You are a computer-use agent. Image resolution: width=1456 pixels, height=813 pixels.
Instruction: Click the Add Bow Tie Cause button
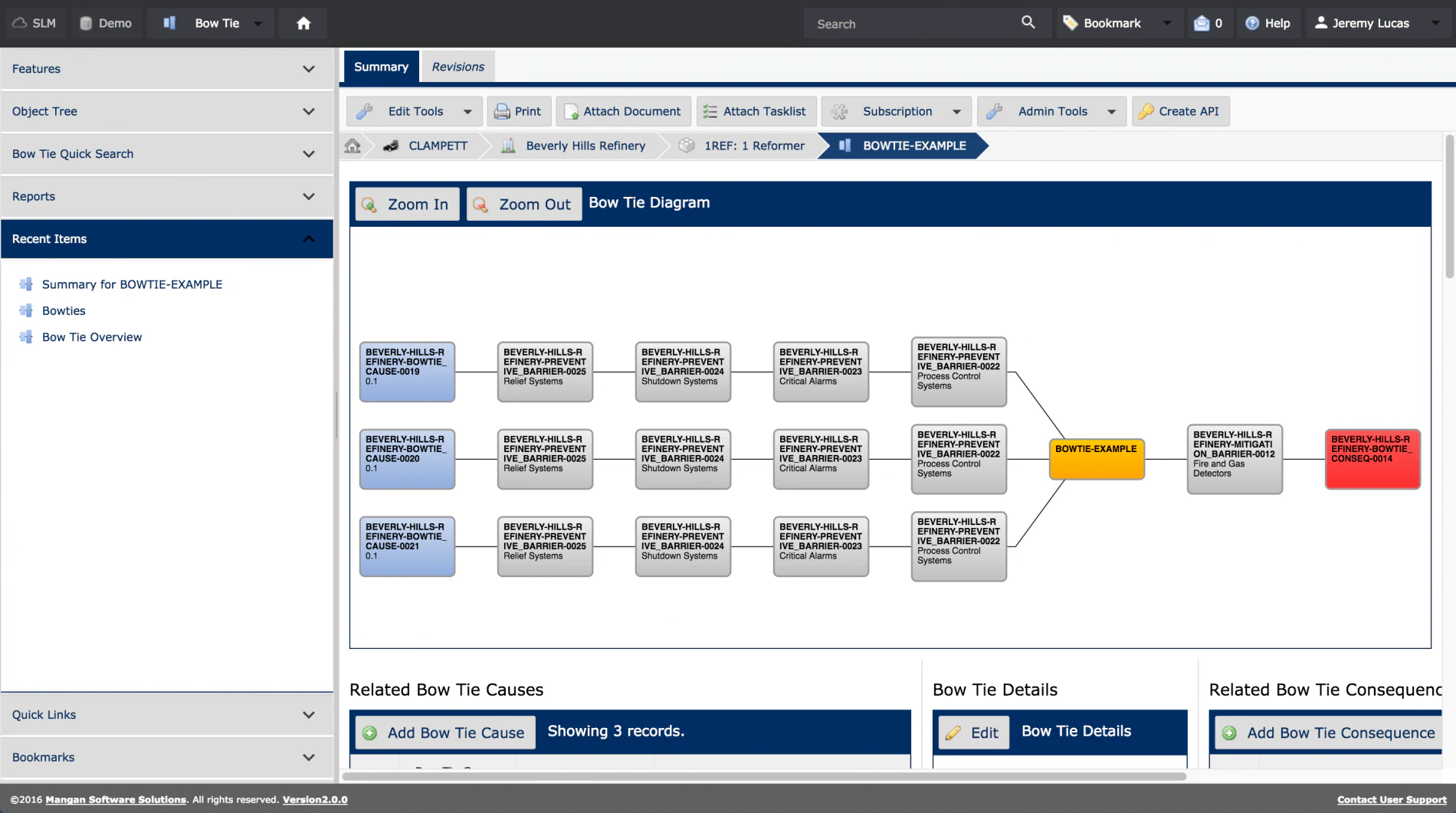[x=444, y=733]
